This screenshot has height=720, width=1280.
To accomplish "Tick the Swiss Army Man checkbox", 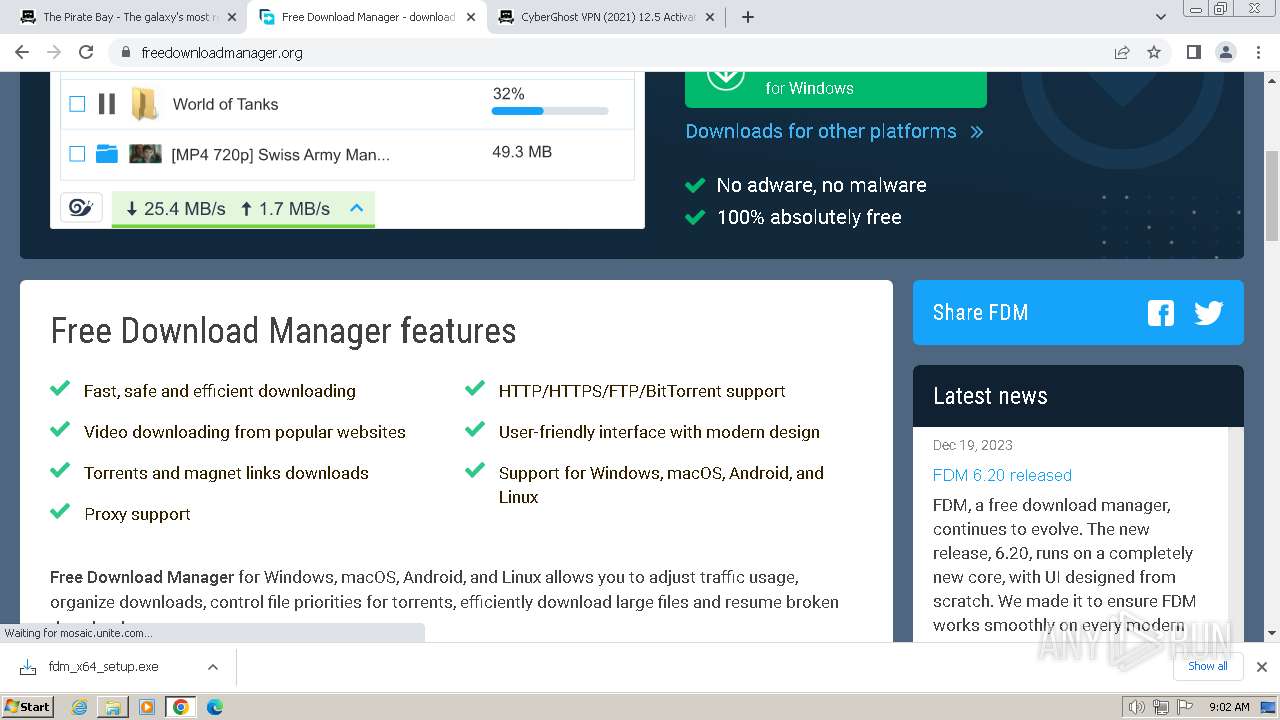I will 77,154.
